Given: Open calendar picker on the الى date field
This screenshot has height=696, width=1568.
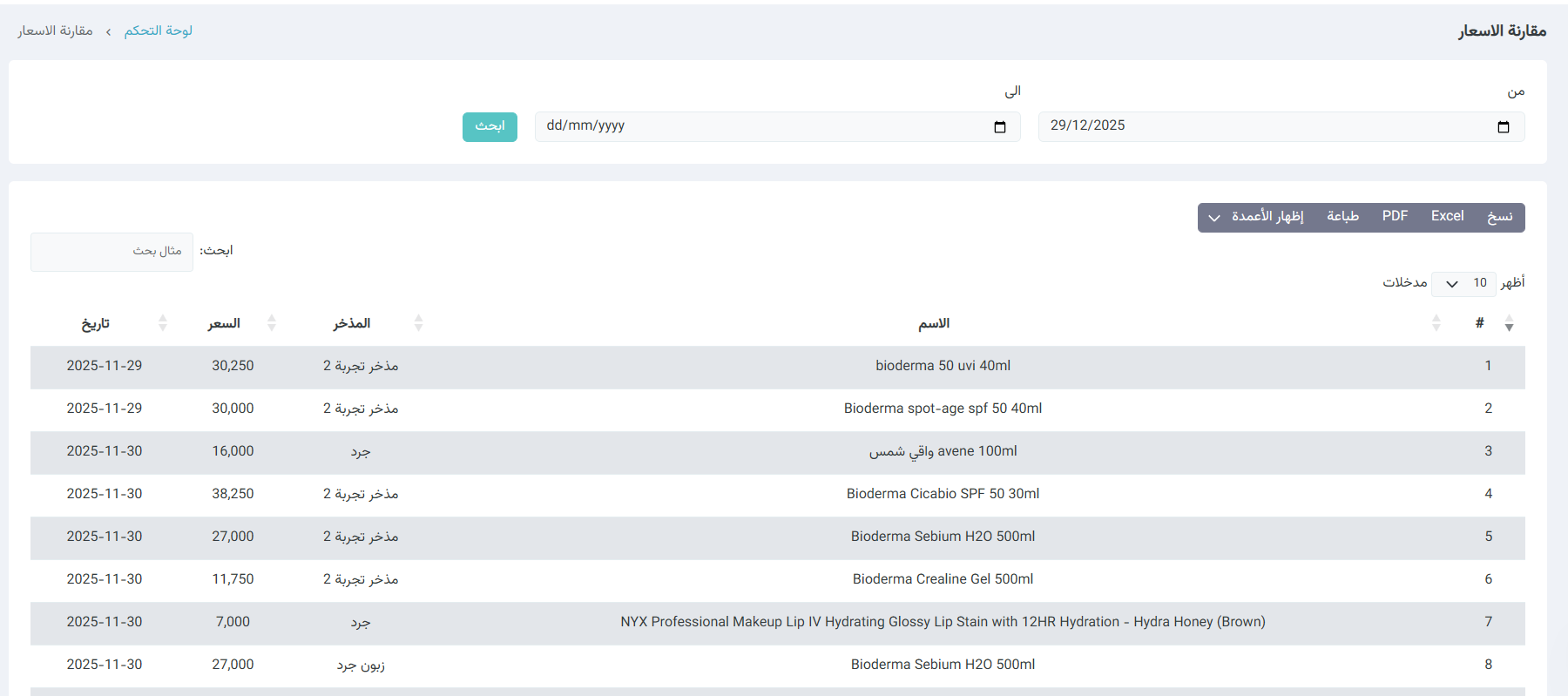Looking at the screenshot, I should 999,127.
